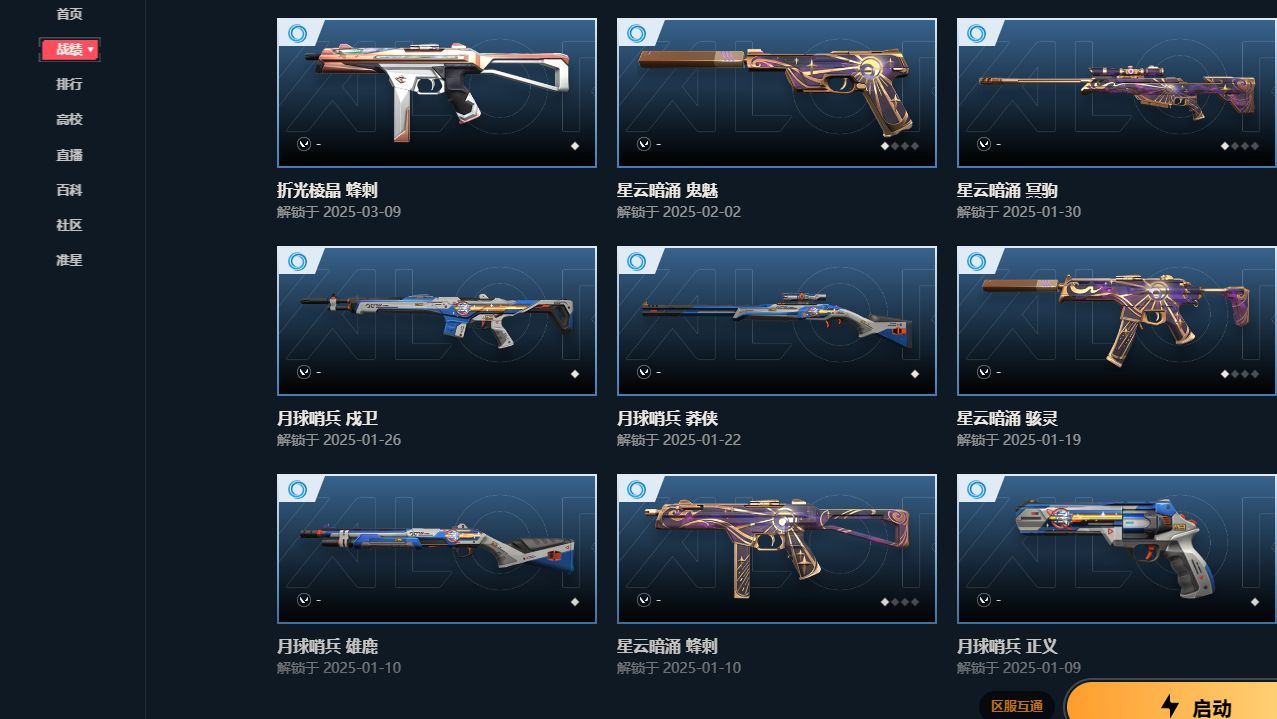Click the points icon on 月球哨兵 雄鹿 card
1277x719 pixels.
(x=304, y=600)
